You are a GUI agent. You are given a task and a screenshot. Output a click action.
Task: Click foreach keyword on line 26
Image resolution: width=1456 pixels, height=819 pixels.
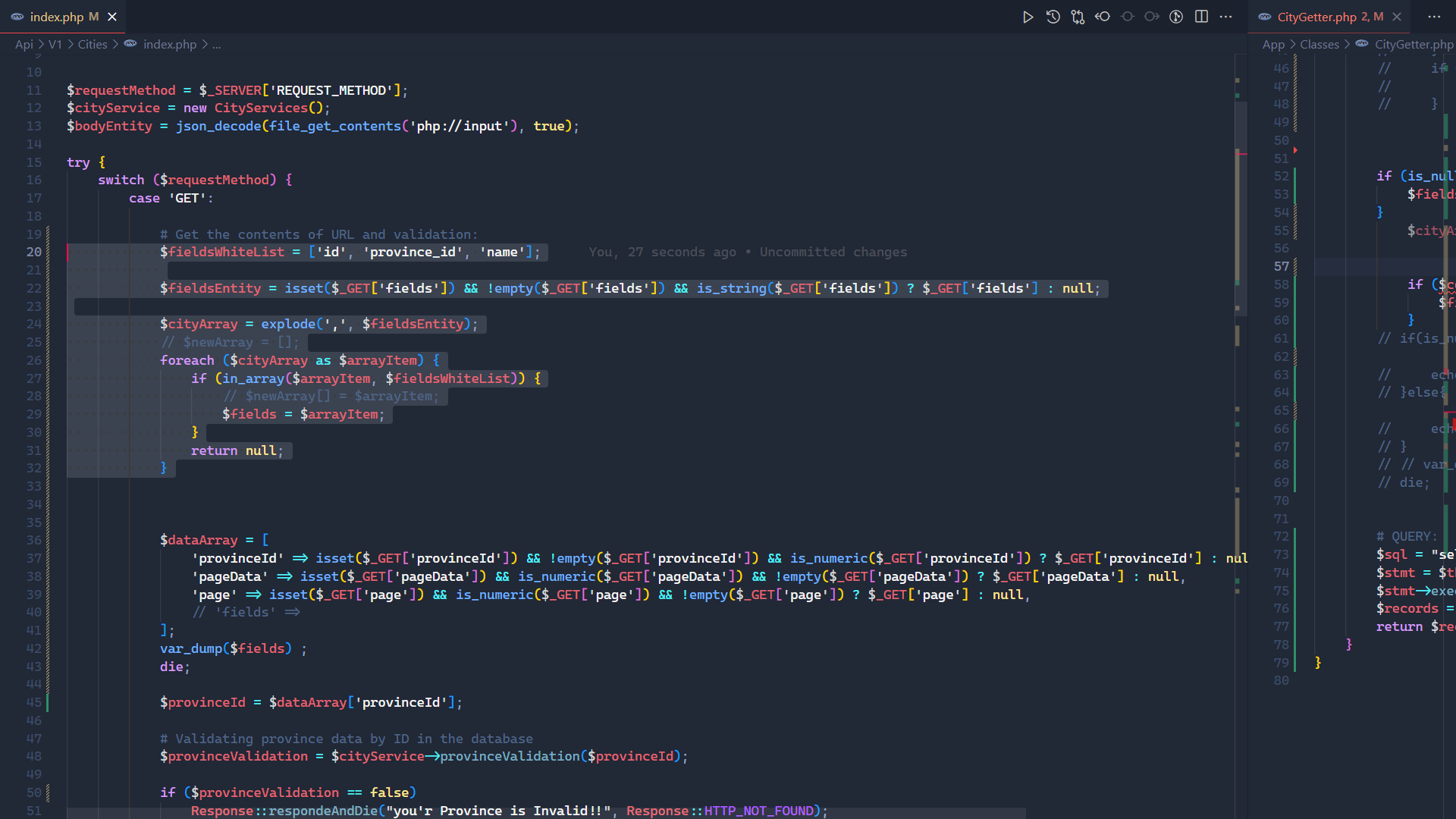click(187, 361)
